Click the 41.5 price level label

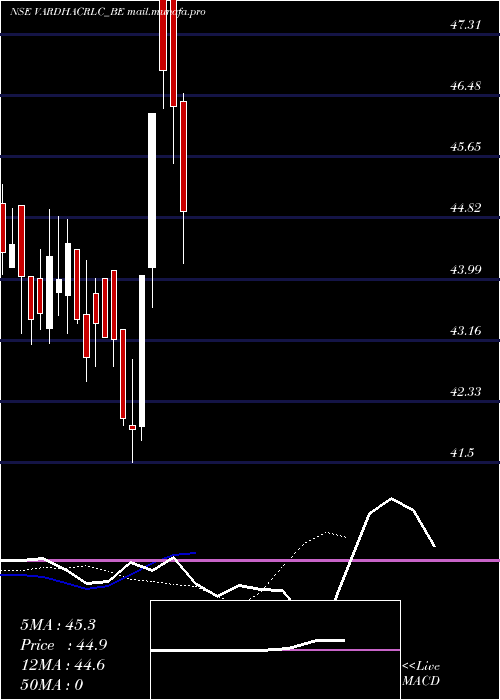tap(462, 453)
